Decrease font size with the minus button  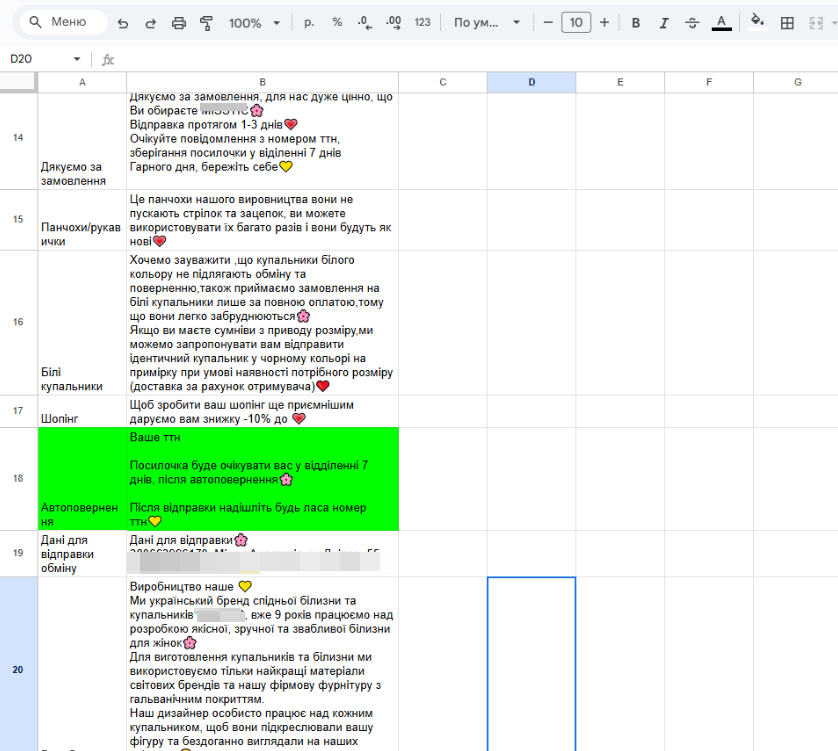[547, 21]
